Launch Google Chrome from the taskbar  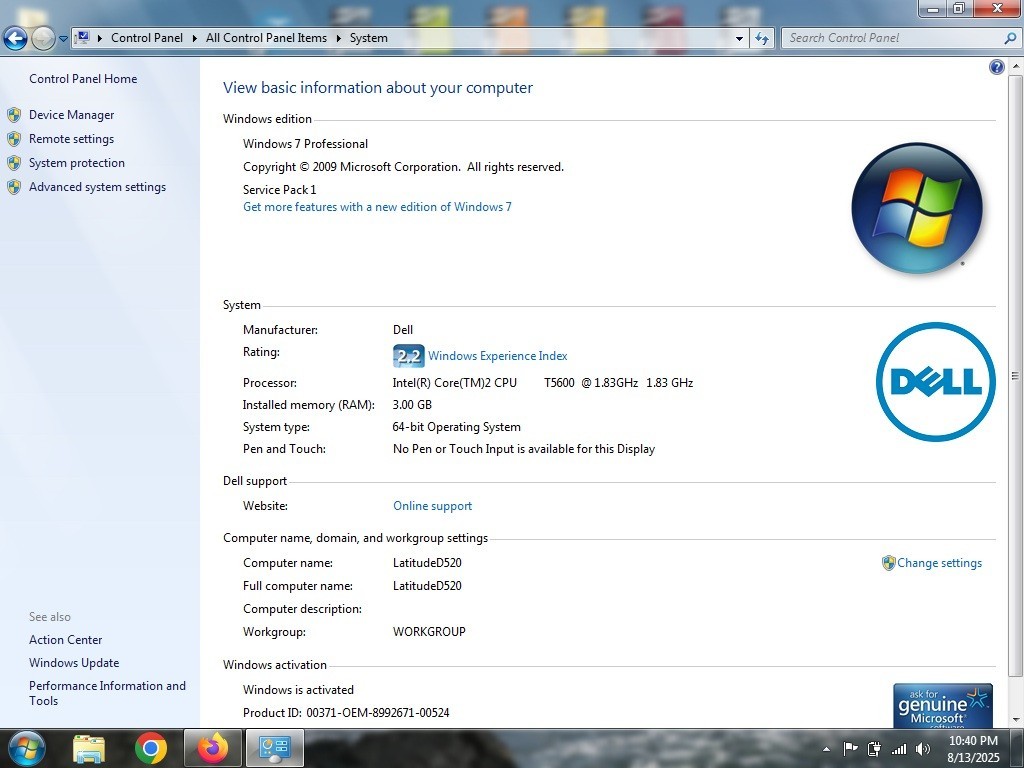[x=151, y=748]
